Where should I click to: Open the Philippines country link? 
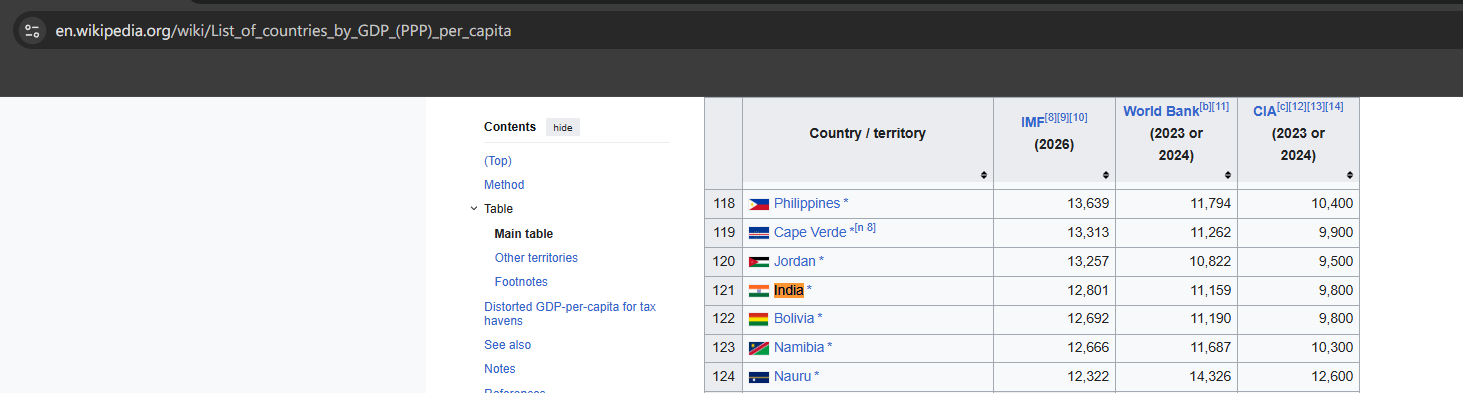pyautogui.click(x=807, y=204)
